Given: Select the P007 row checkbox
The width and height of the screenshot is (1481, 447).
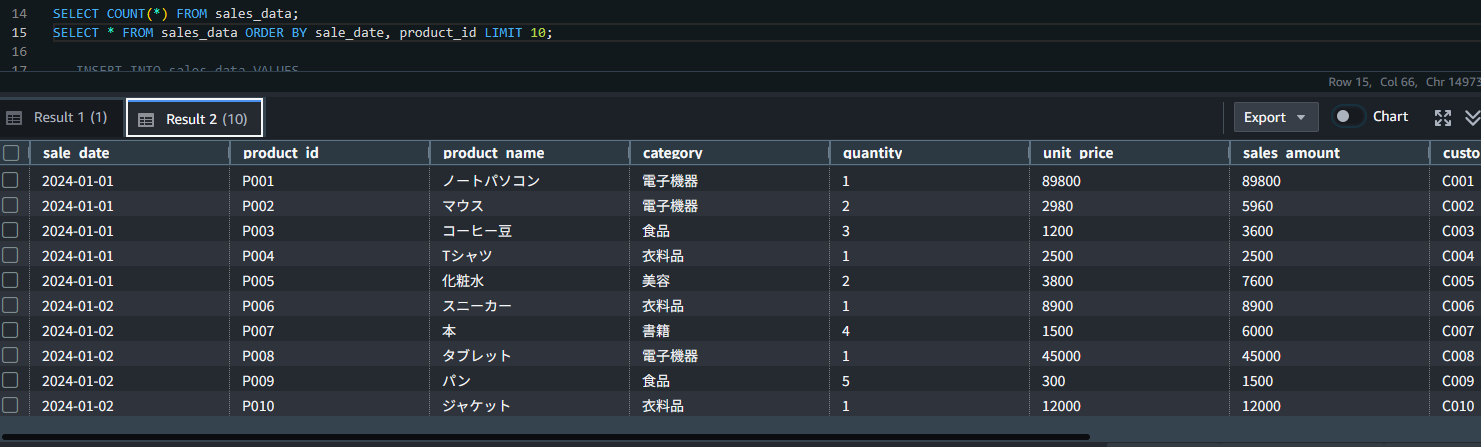Looking at the screenshot, I should 11,331.
